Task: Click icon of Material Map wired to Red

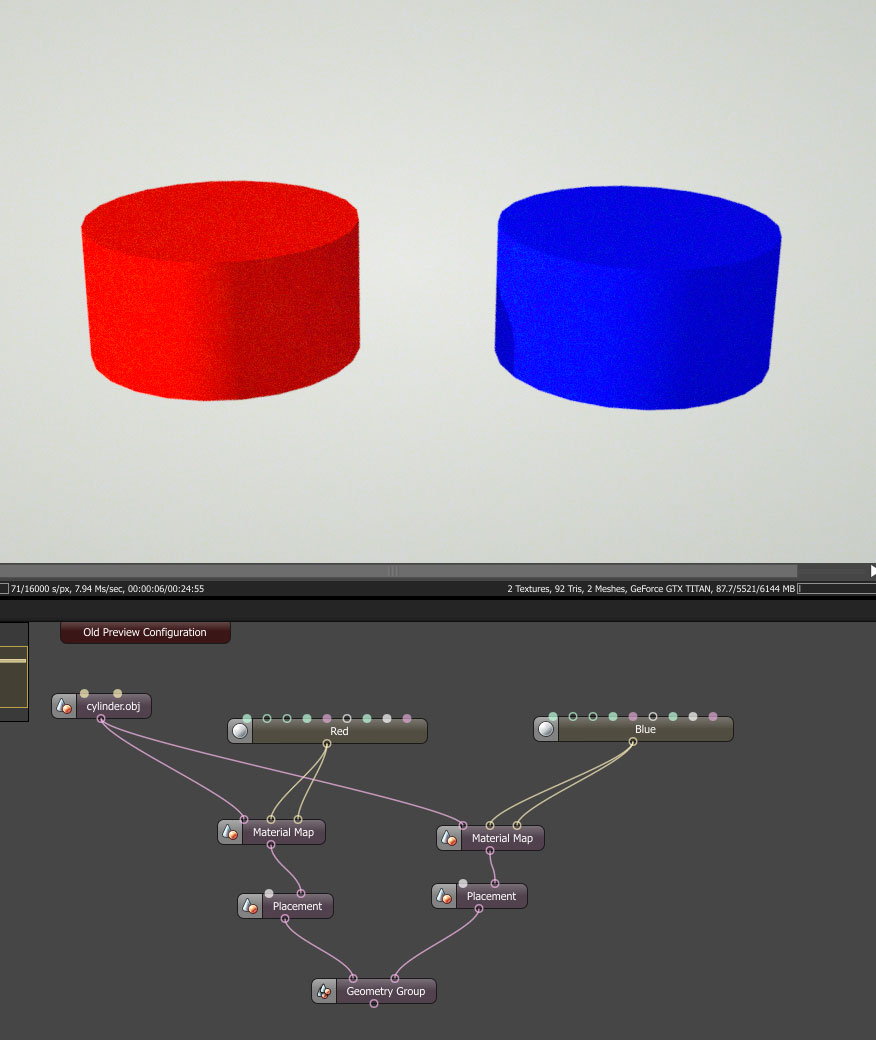Action: coord(230,832)
